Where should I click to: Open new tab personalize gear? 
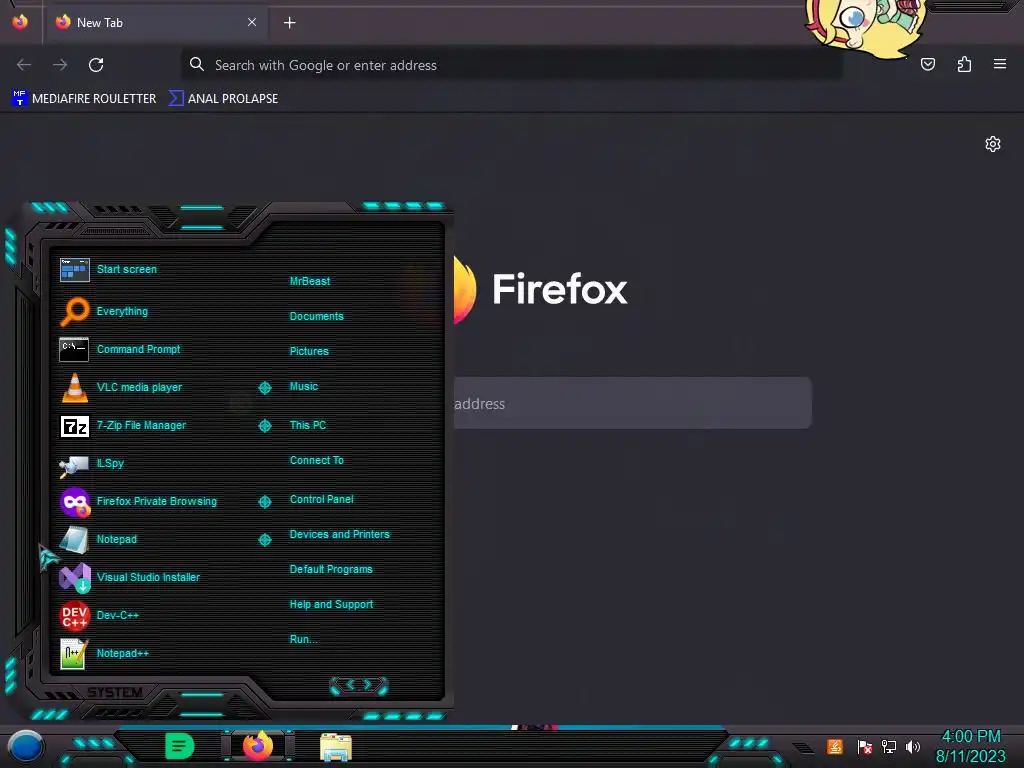click(993, 144)
